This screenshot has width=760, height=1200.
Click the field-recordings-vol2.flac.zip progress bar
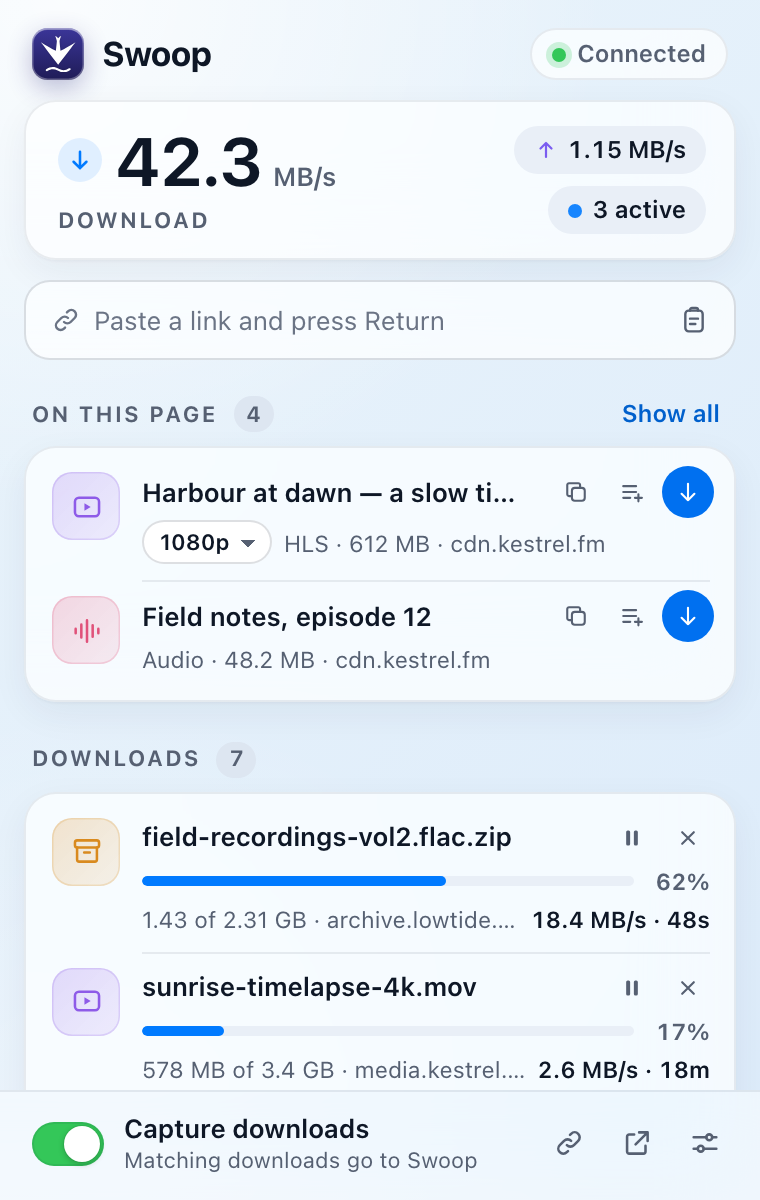[x=388, y=881]
